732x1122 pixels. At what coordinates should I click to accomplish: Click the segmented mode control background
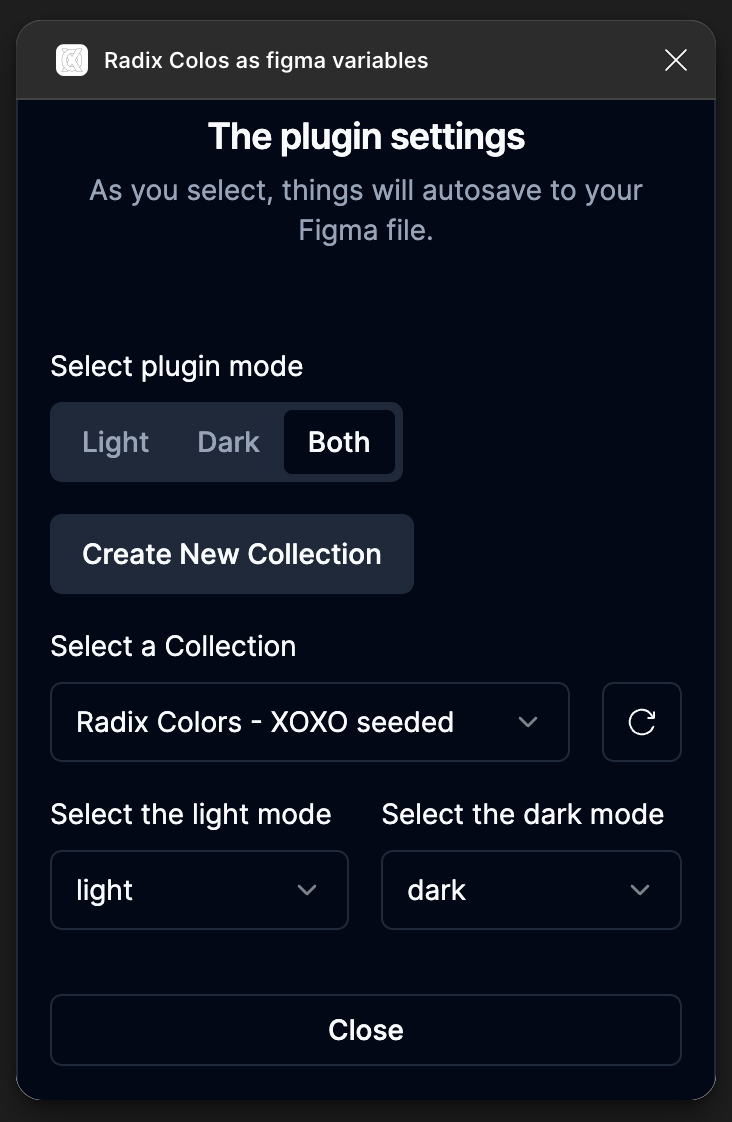[x=226, y=442]
